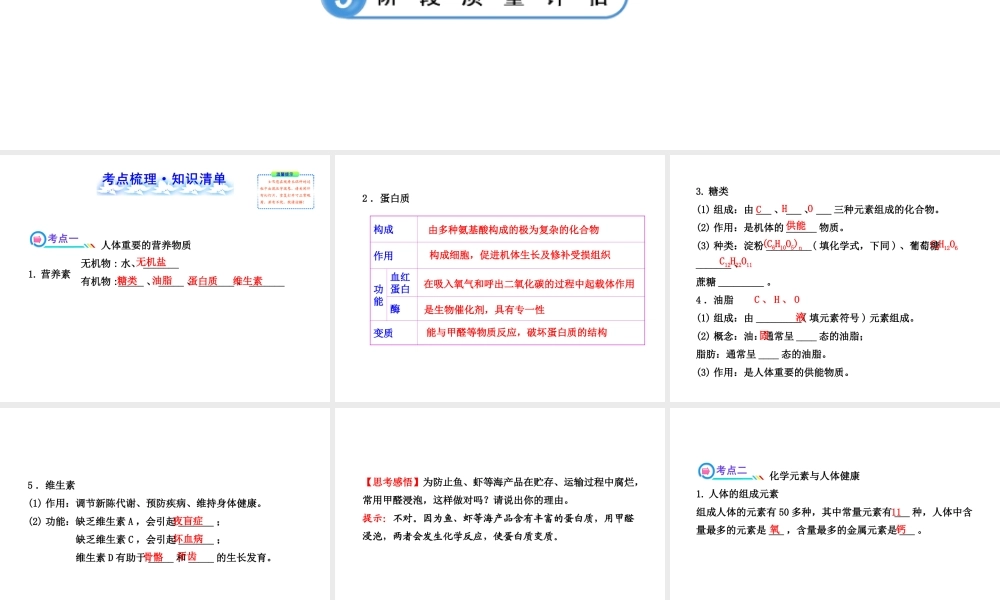
Task: Click the text 化学元素与人体健康
Action: 814,476
